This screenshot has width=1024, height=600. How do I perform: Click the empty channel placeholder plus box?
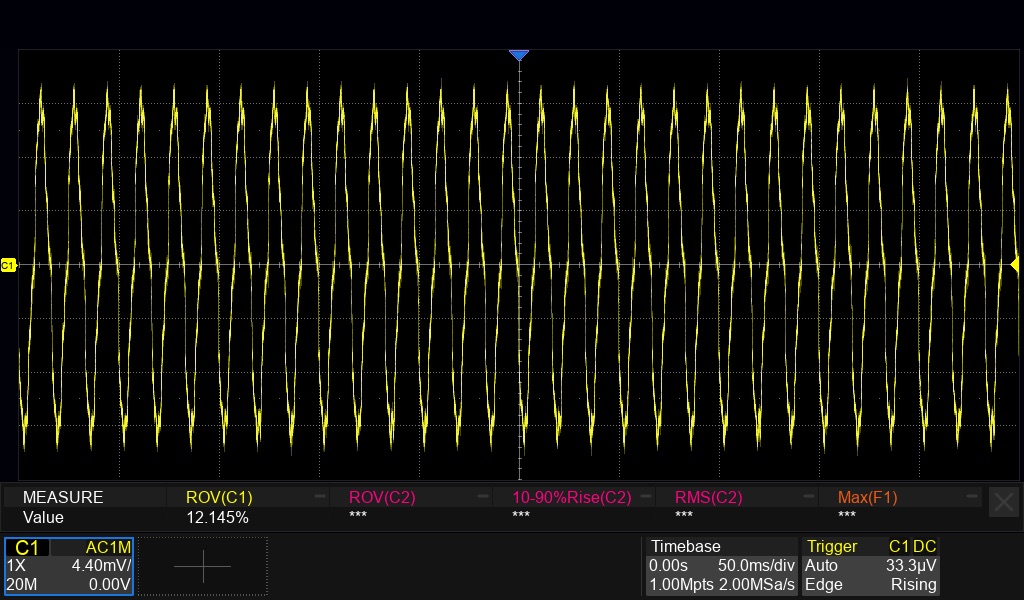click(x=202, y=566)
